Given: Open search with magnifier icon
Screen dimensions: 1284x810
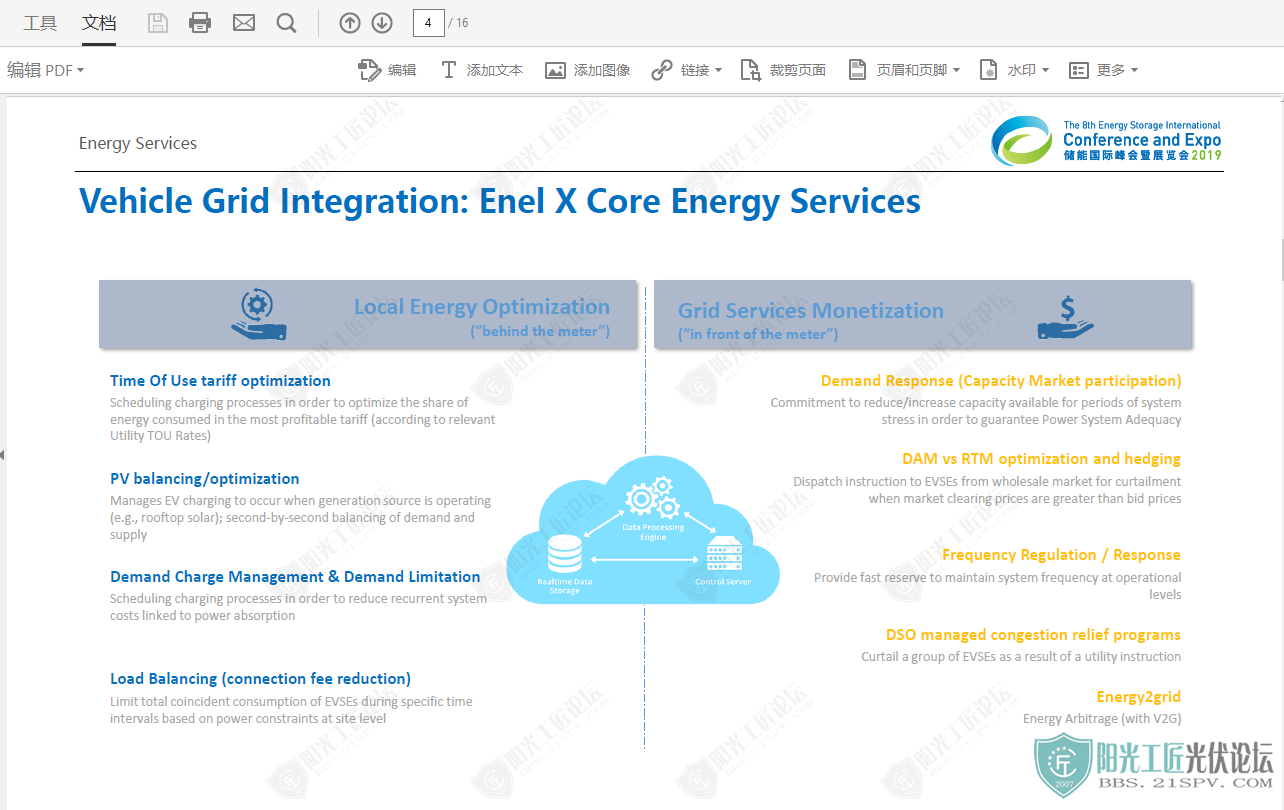Looking at the screenshot, I should pos(287,23).
